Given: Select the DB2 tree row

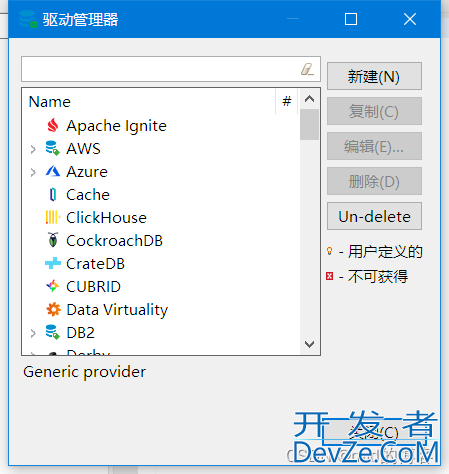Looking at the screenshot, I should tap(161, 332).
